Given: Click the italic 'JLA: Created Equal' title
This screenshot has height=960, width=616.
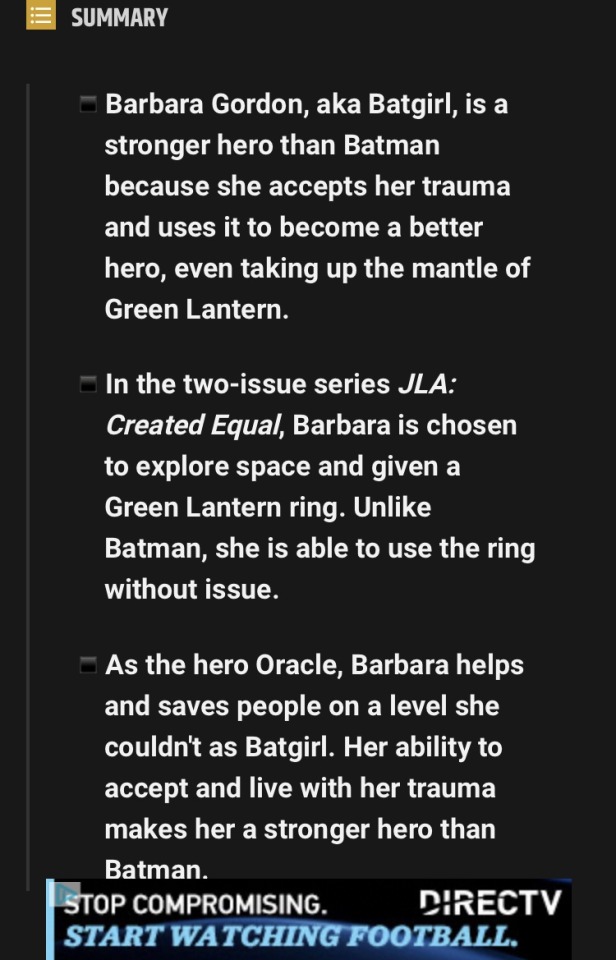Looking at the screenshot, I should 190,425.
